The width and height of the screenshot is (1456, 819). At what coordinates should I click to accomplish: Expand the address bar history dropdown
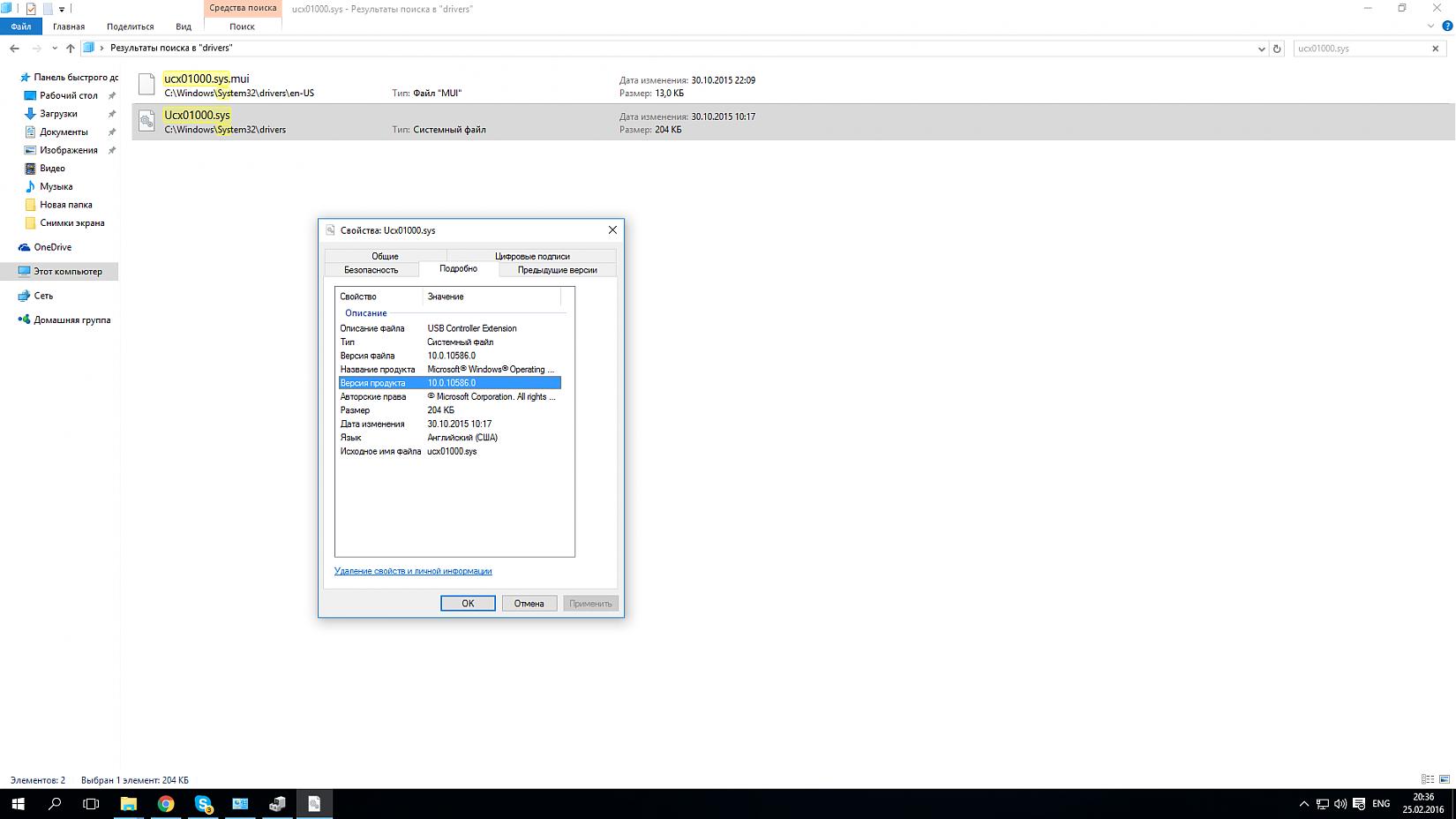click(1261, 49)
